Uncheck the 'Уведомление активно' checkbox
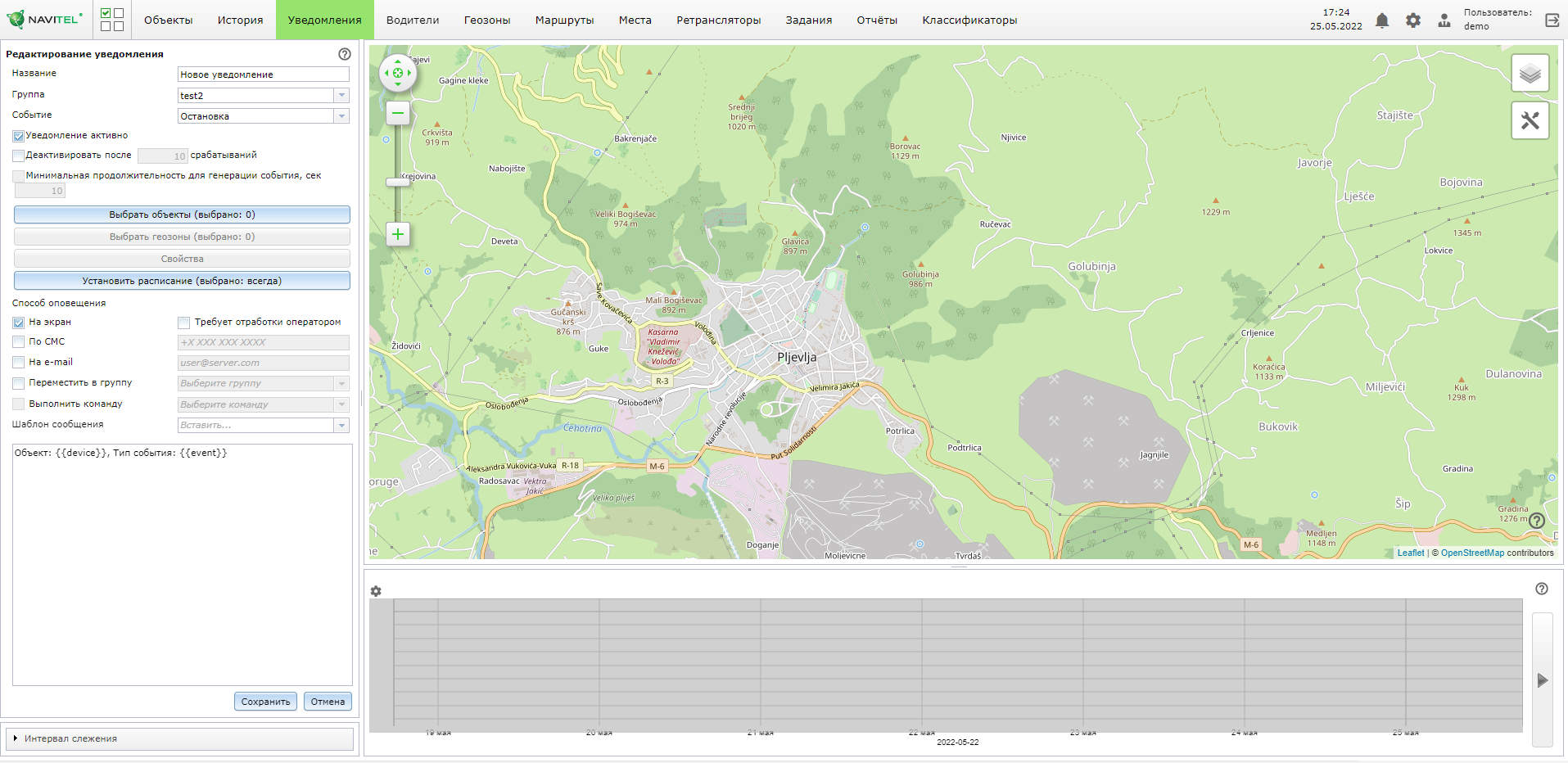Viewport: 1568px width, 763px height. pyautogui.click(x=18, y=136)
